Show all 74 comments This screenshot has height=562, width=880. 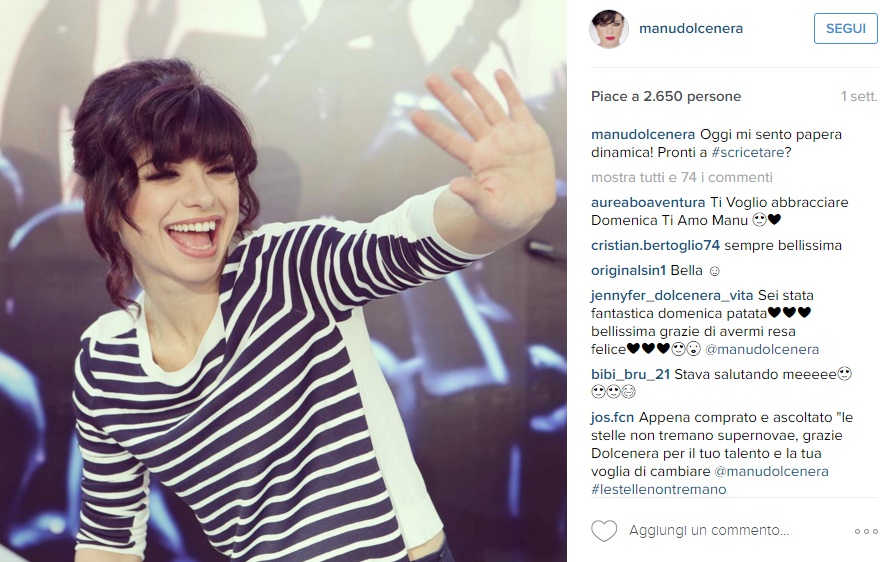point(682,177)
